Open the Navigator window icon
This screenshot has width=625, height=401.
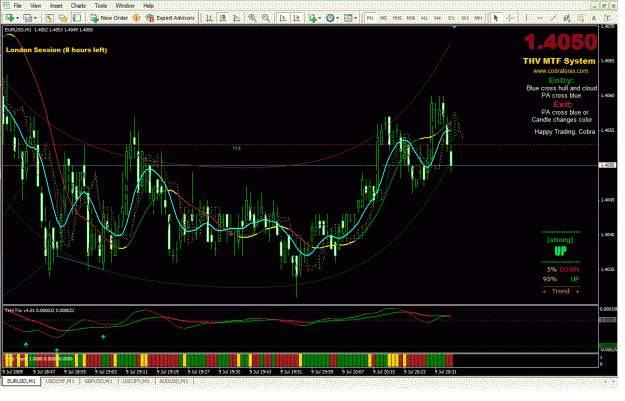tap(63, 18)
